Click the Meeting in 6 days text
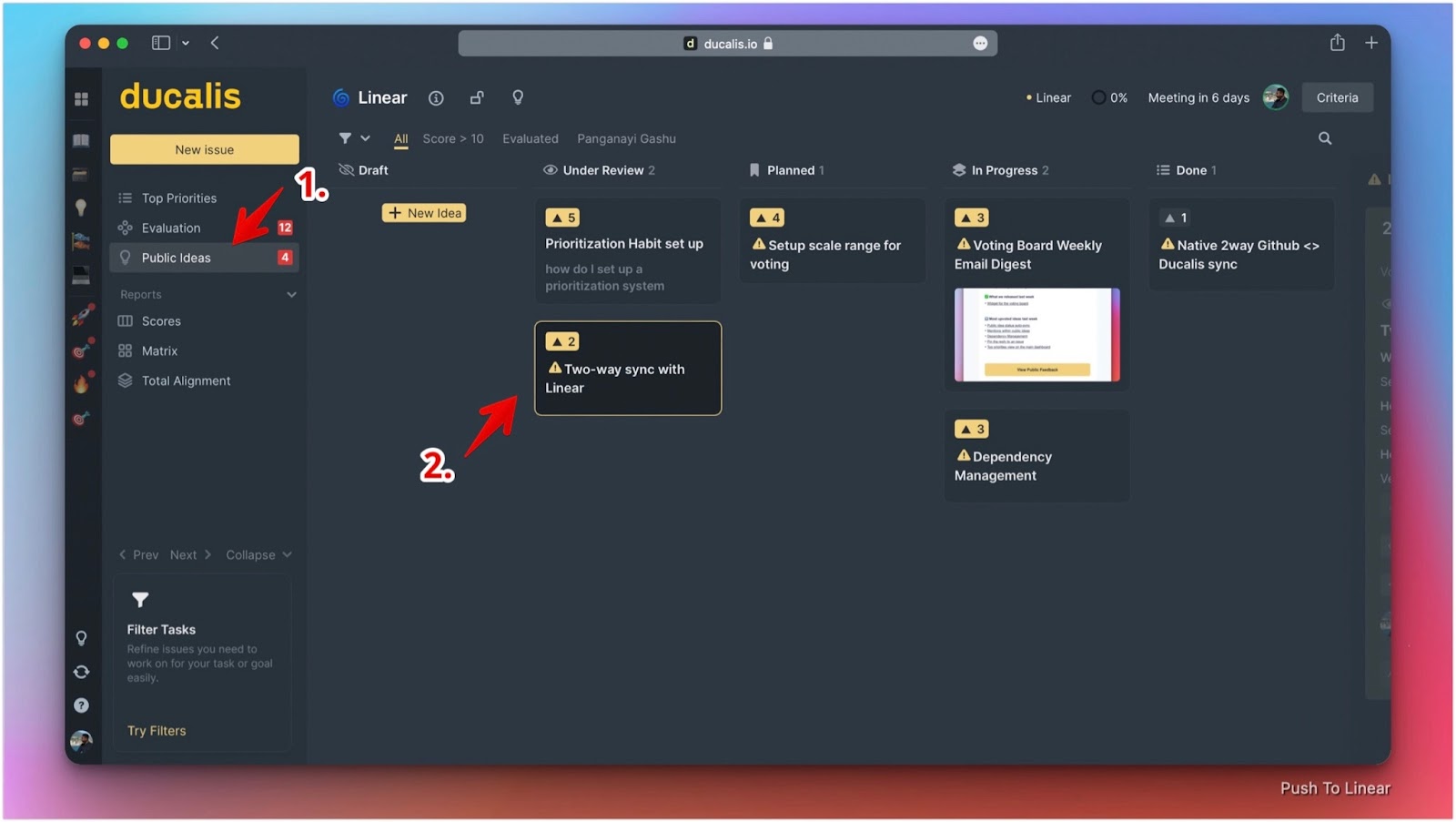 pyautogui.click(x=1198, y=97)
